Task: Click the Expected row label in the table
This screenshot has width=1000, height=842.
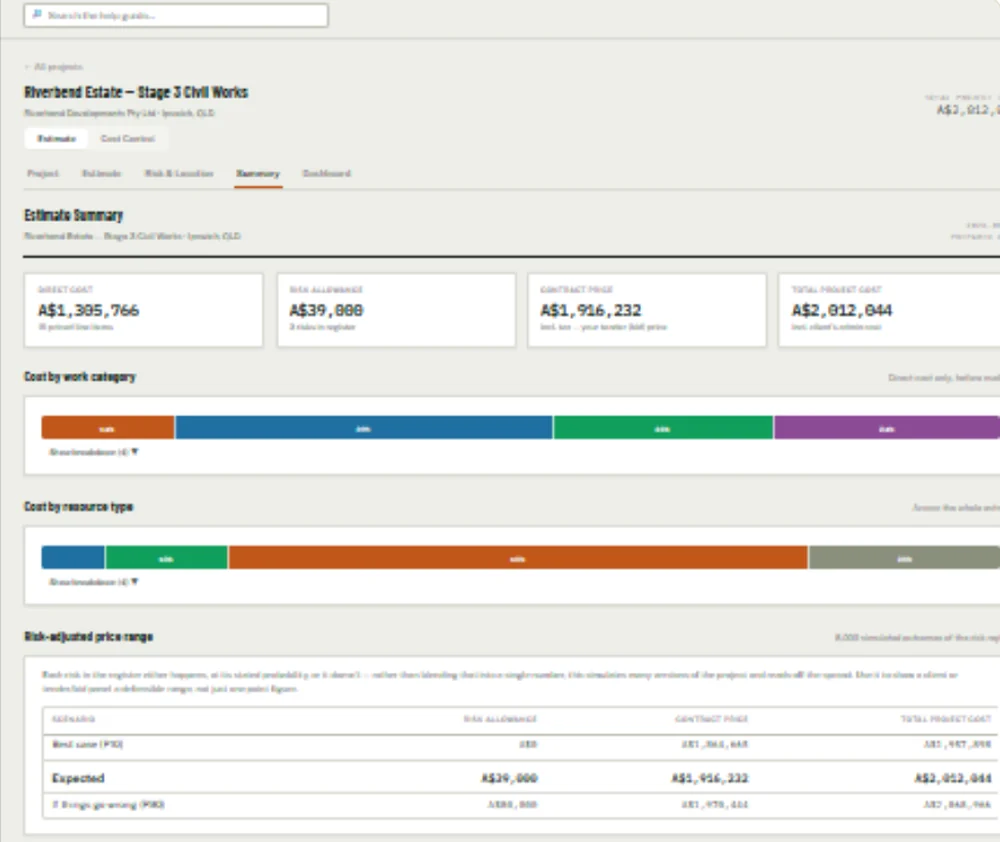Action: coord(78,778)
